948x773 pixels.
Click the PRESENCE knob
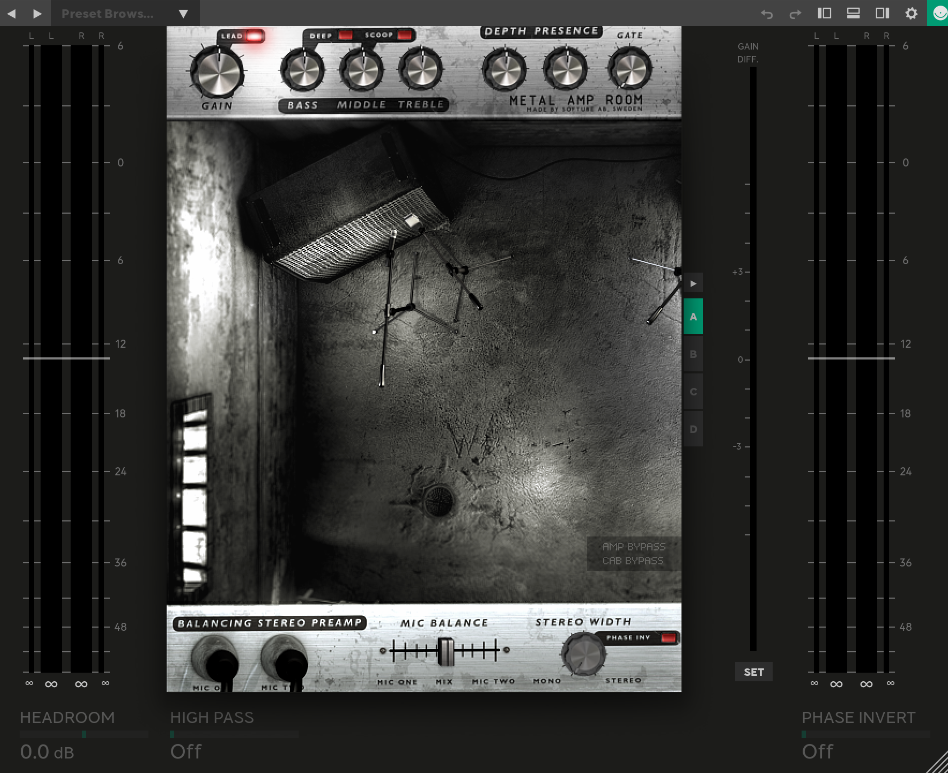566,70
